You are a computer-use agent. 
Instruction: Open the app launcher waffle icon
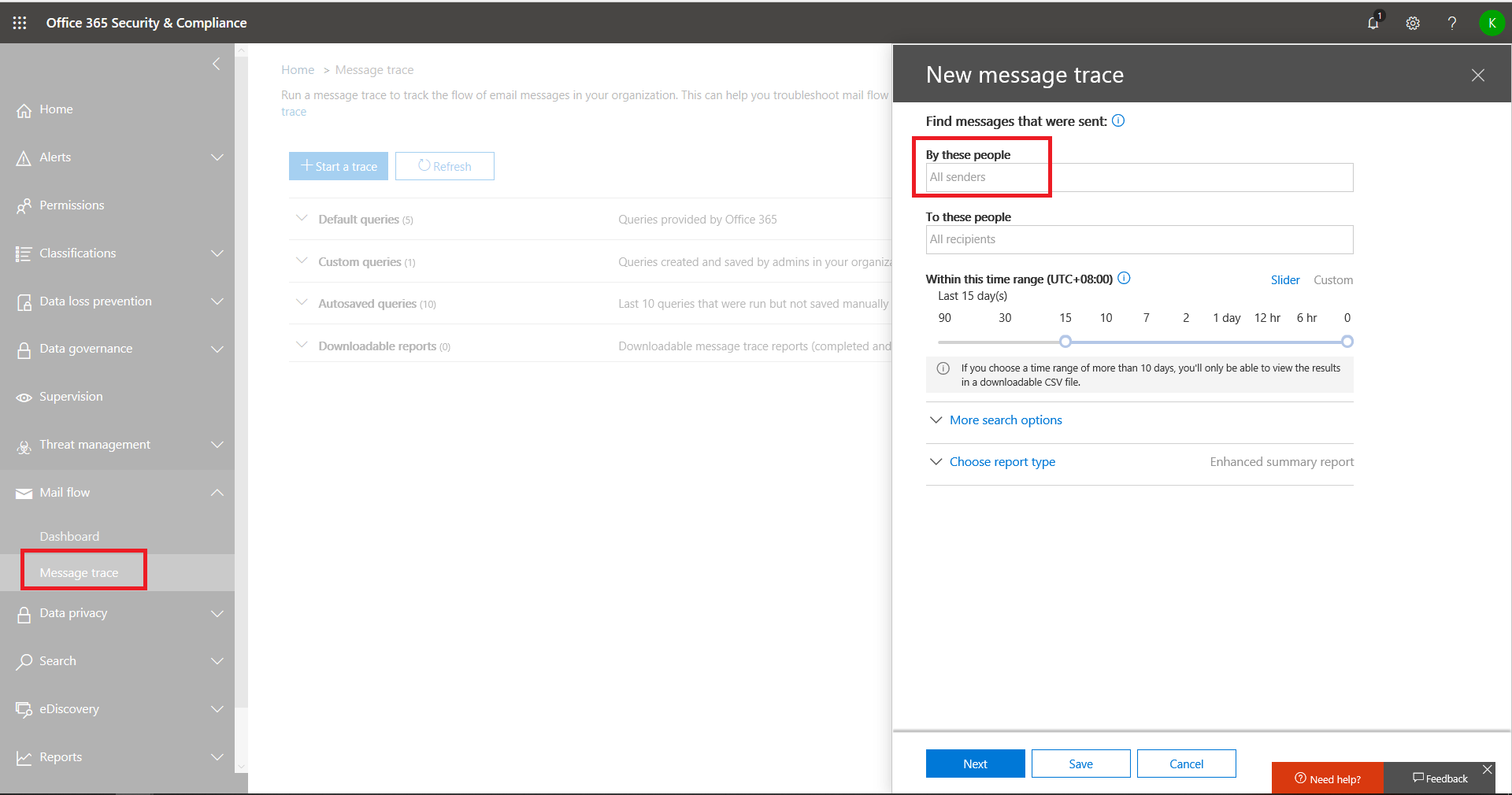pyautogui.click(x=20, y=23)
